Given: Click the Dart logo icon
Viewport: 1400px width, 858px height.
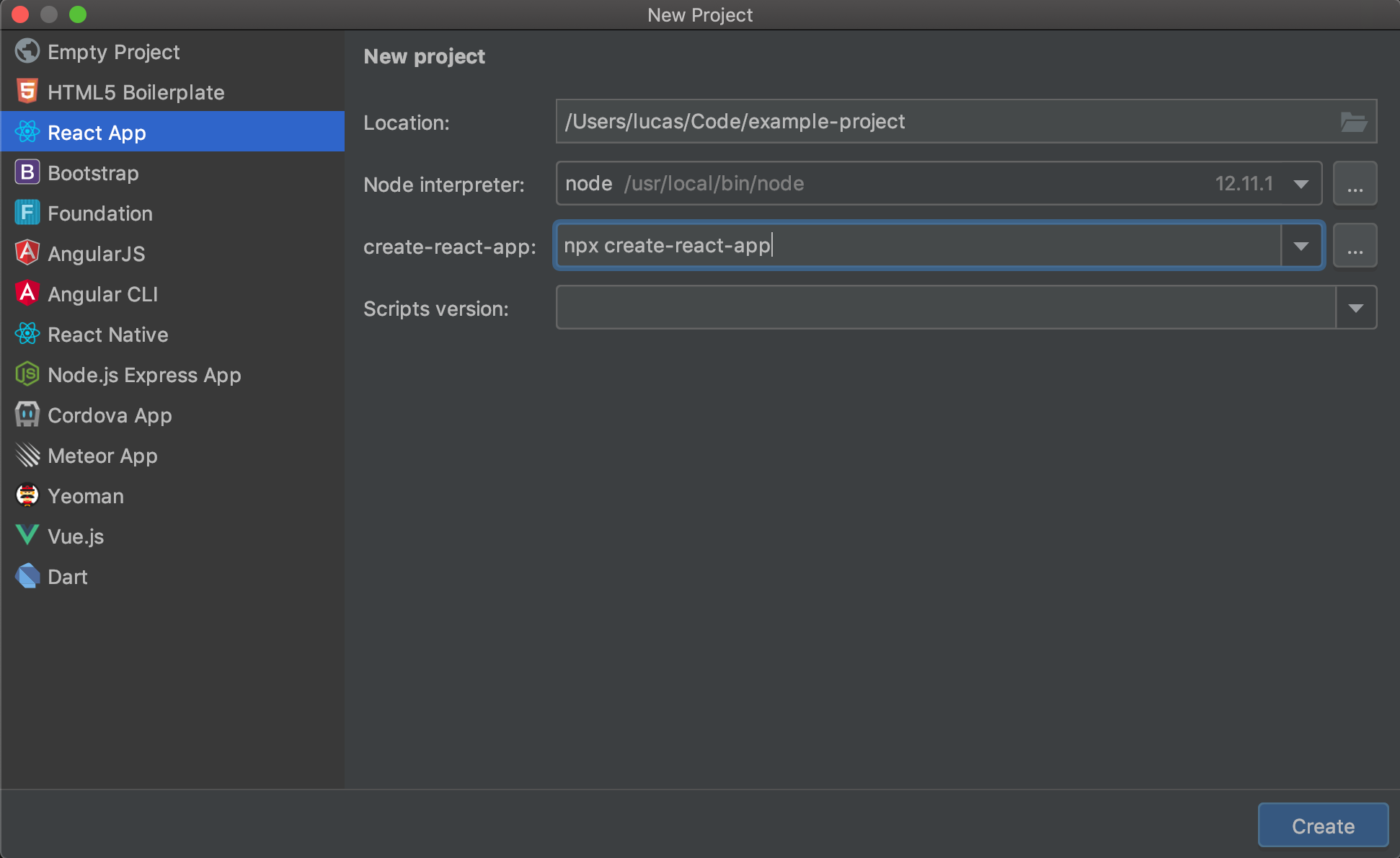Looking at the screenshot, I should coord(27,576).
